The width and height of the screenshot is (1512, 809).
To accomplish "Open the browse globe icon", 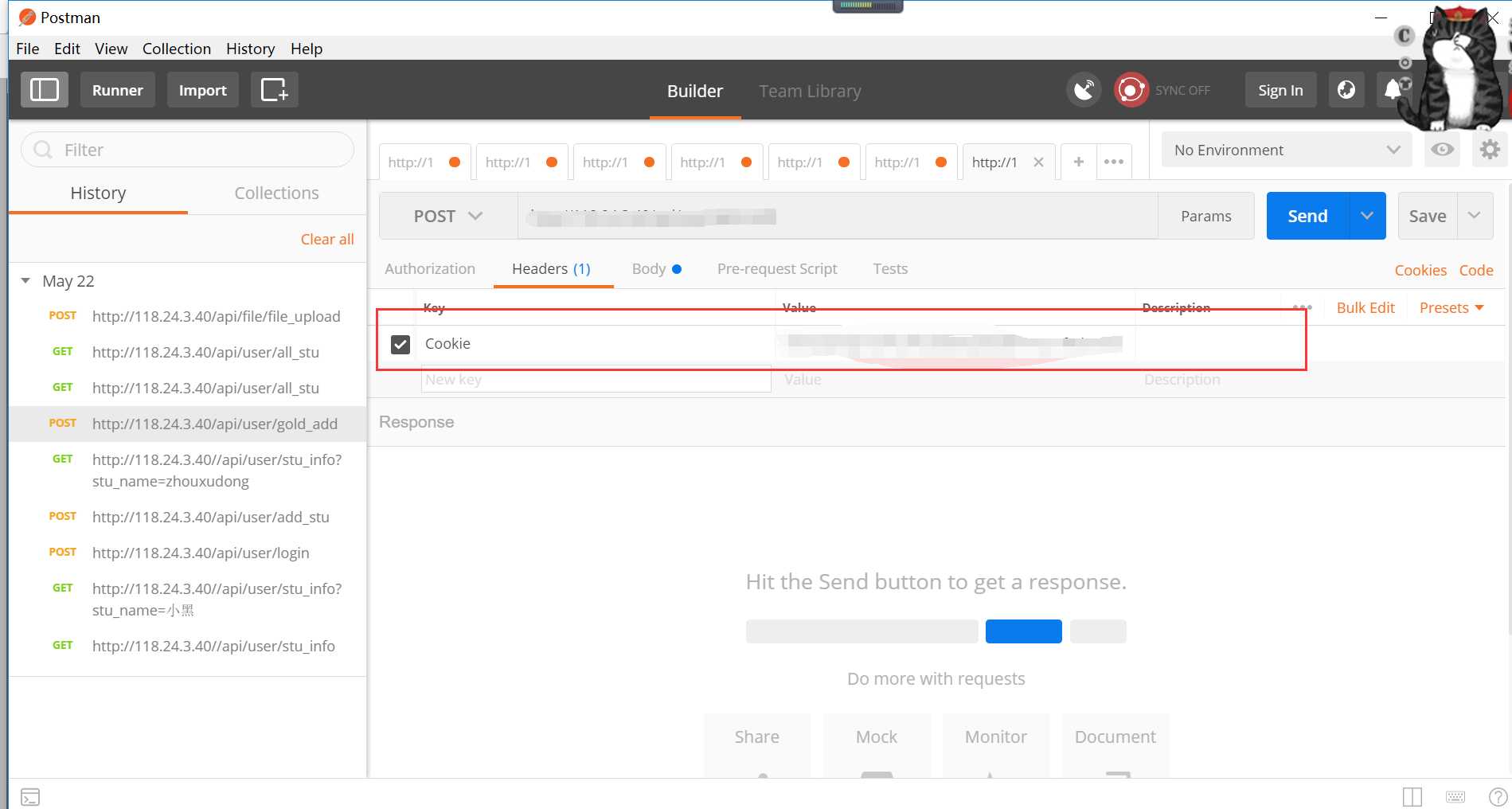I will pos(1346,90).
